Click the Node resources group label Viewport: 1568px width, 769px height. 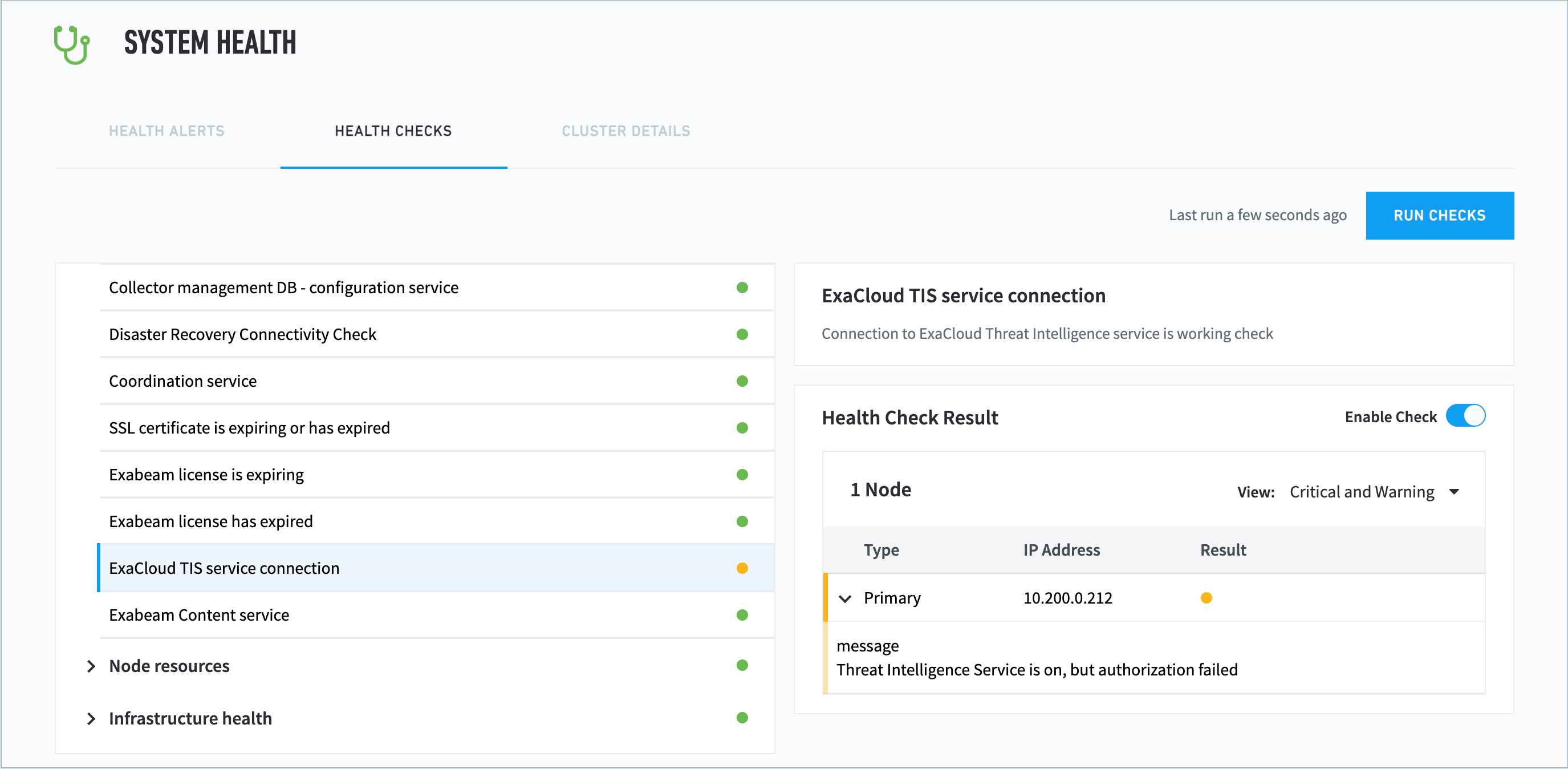point(169,666)
